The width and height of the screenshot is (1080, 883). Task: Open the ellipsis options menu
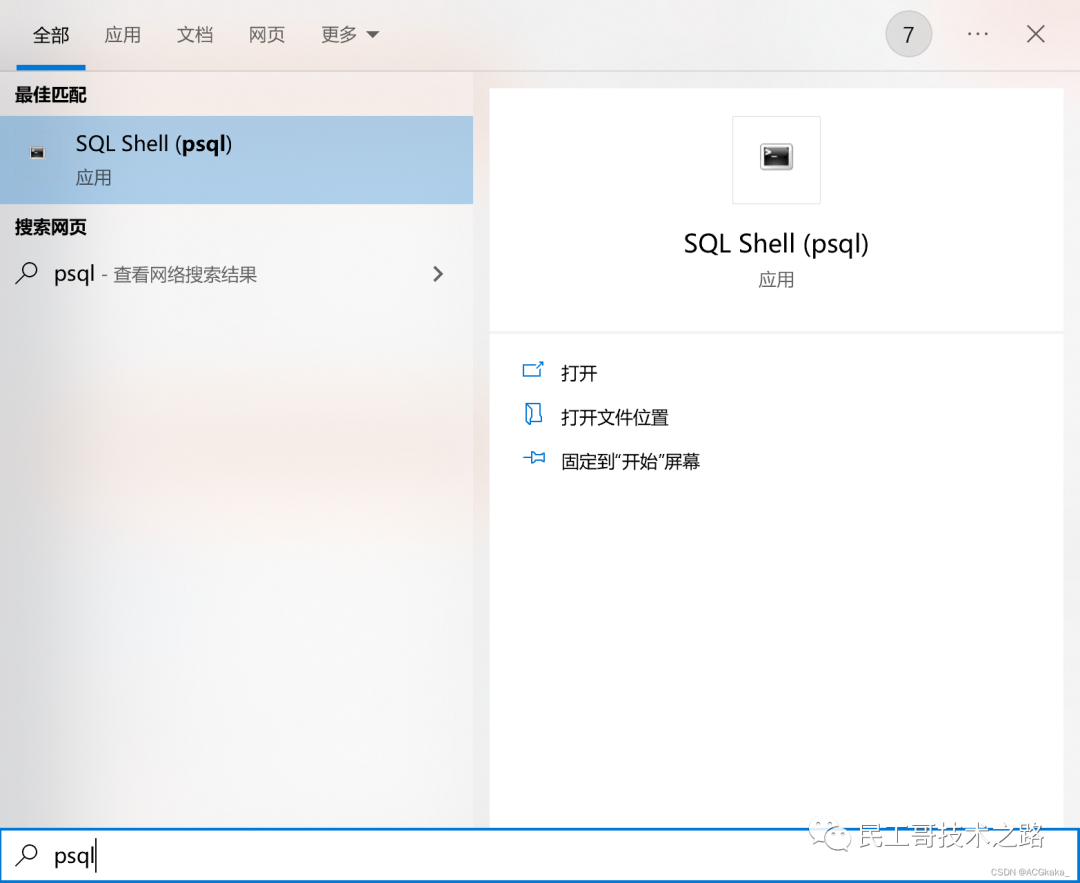pos(977,33)
